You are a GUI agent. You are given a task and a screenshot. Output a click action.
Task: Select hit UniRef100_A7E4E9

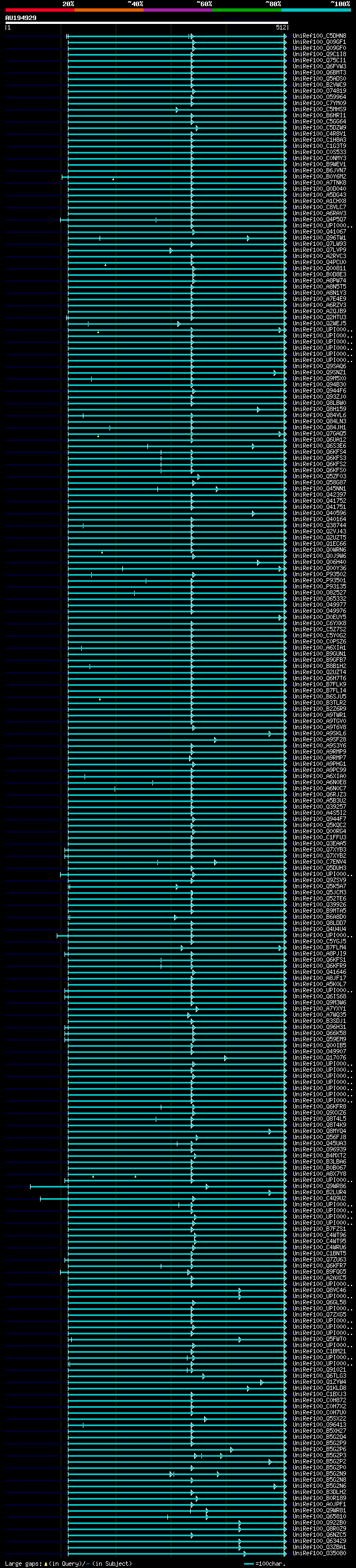pyautogui.click(x=319, y=299)
